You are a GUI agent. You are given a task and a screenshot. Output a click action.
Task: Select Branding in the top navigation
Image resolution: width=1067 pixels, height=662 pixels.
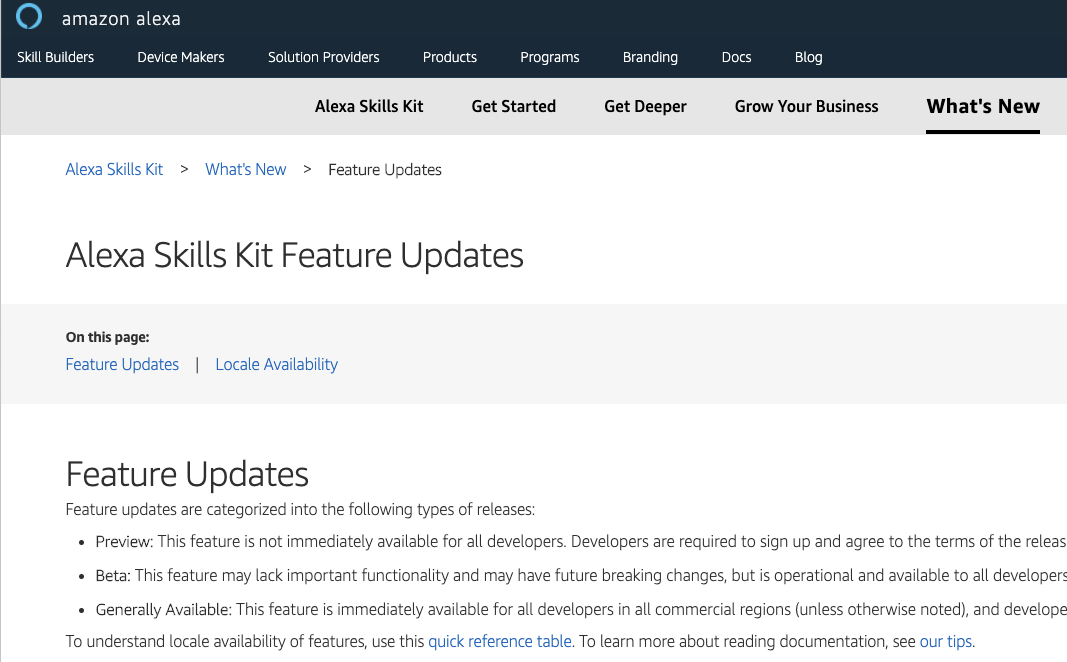tap(651, 57)
